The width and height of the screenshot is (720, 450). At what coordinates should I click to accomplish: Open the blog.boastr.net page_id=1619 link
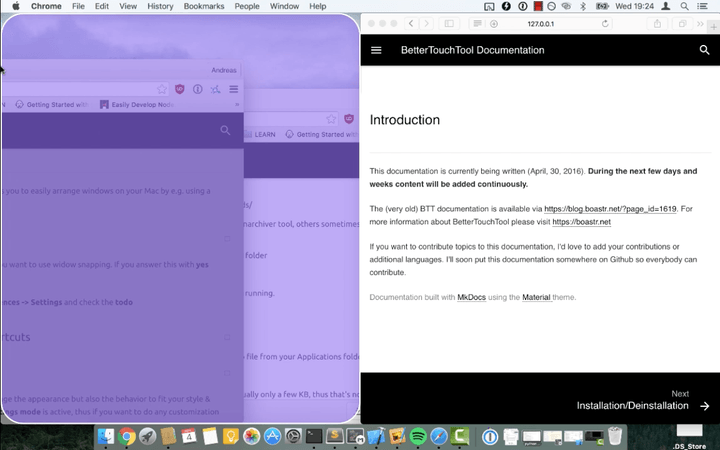(610, 209)
